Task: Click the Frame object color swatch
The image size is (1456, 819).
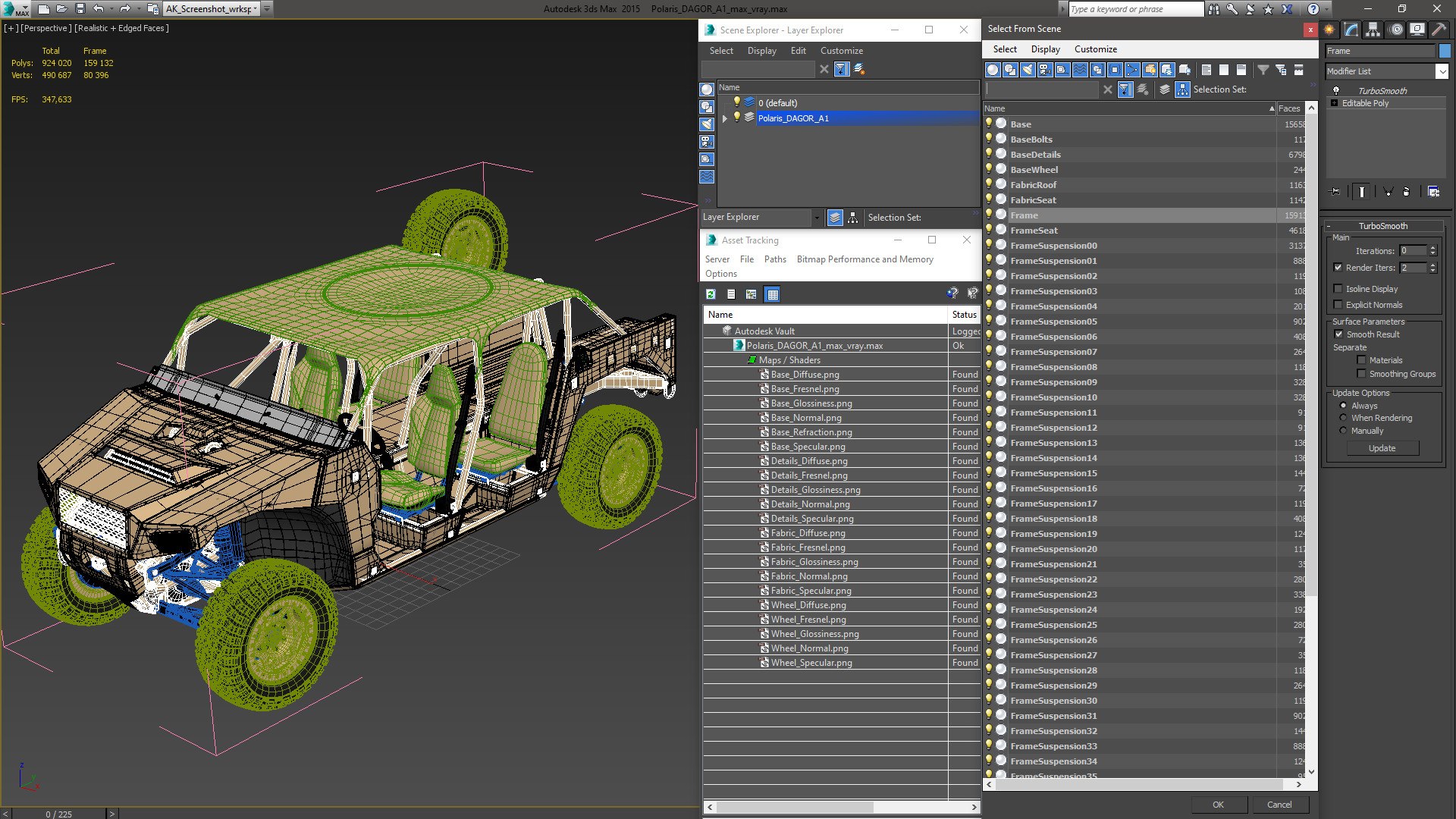Action: [1445, 51]
